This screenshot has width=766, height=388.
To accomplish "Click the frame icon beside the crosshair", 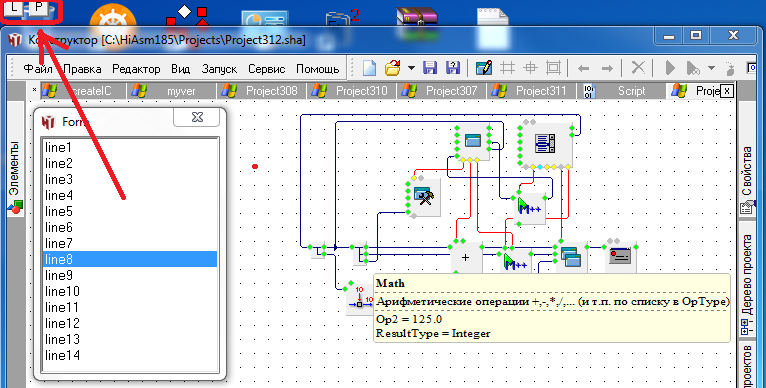I will pos(553,68).
